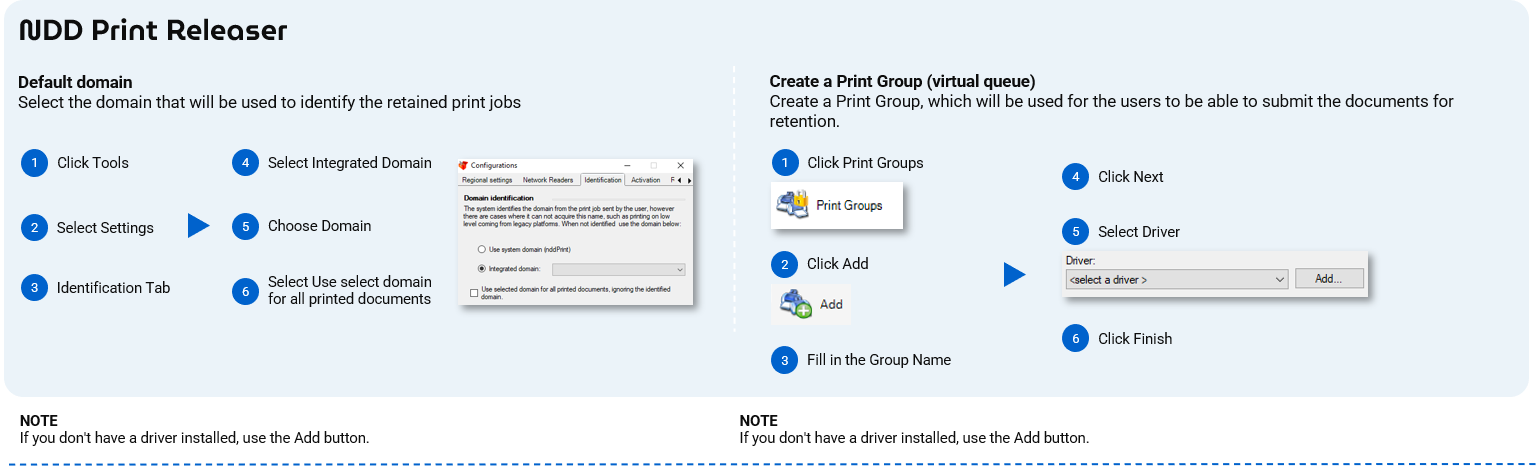Image resolution: width=1538 pixels, height=466 pixels.
Task: Go to the Activation tab
Action: [x=645, y=180]
